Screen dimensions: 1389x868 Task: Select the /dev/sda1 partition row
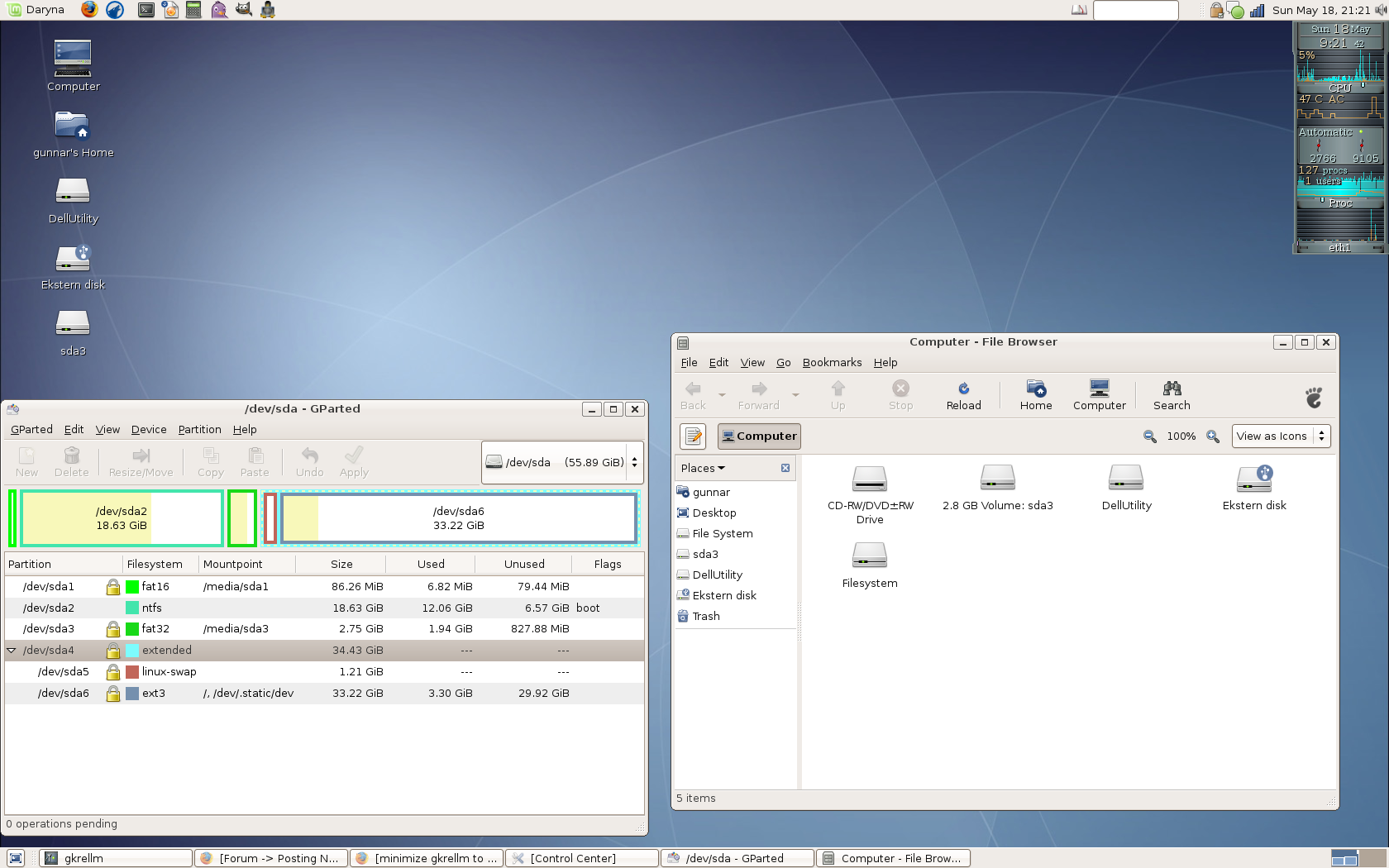pos(324,586)
